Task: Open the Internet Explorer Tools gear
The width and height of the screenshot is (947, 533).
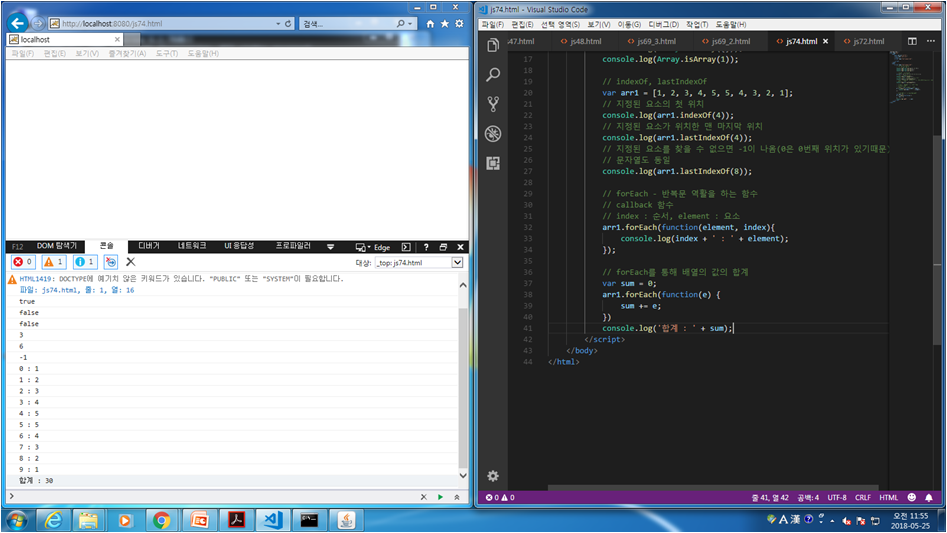Action: coord(459,24)
